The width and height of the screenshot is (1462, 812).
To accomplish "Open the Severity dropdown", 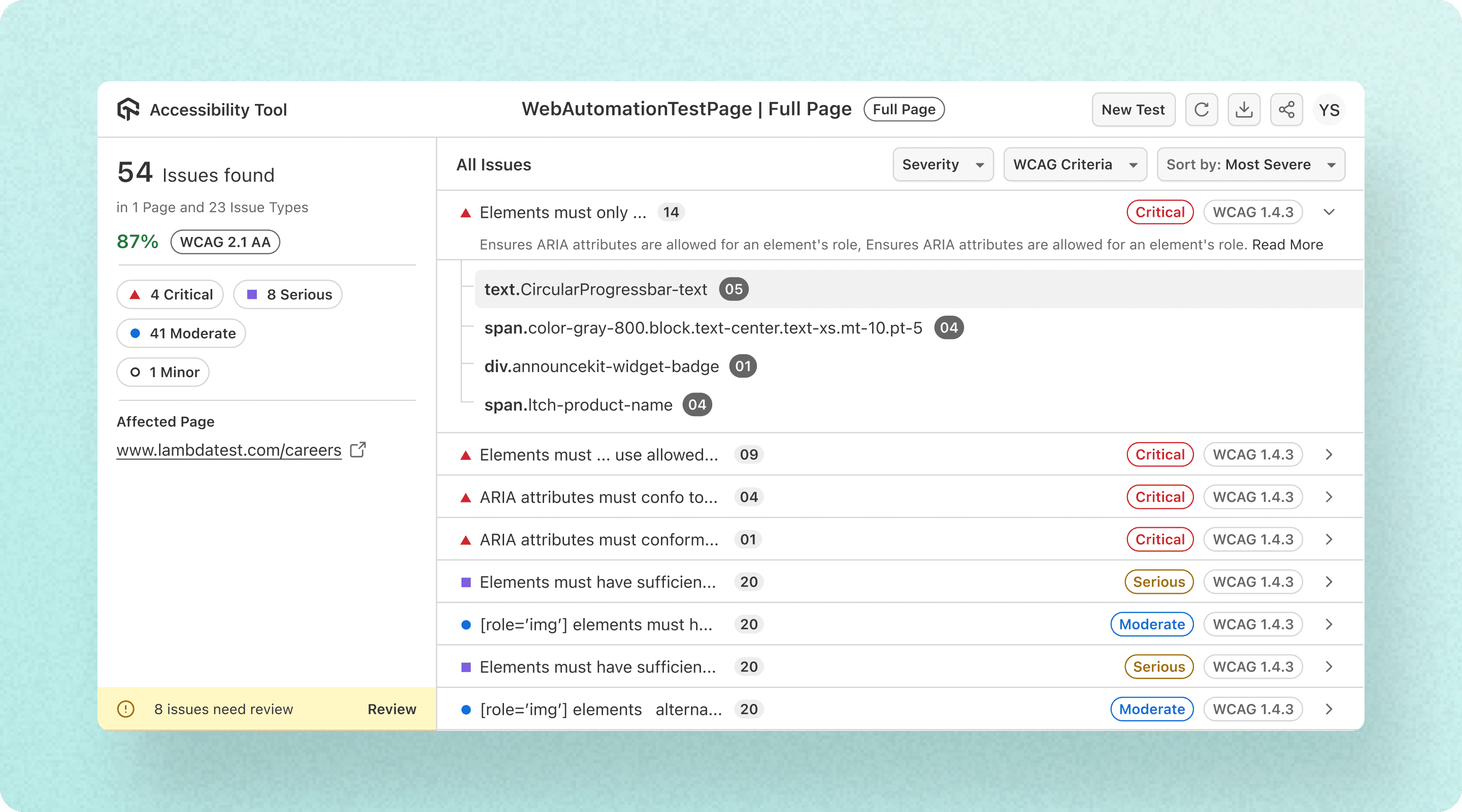I will pyautogui.click(x=943, y=164).
